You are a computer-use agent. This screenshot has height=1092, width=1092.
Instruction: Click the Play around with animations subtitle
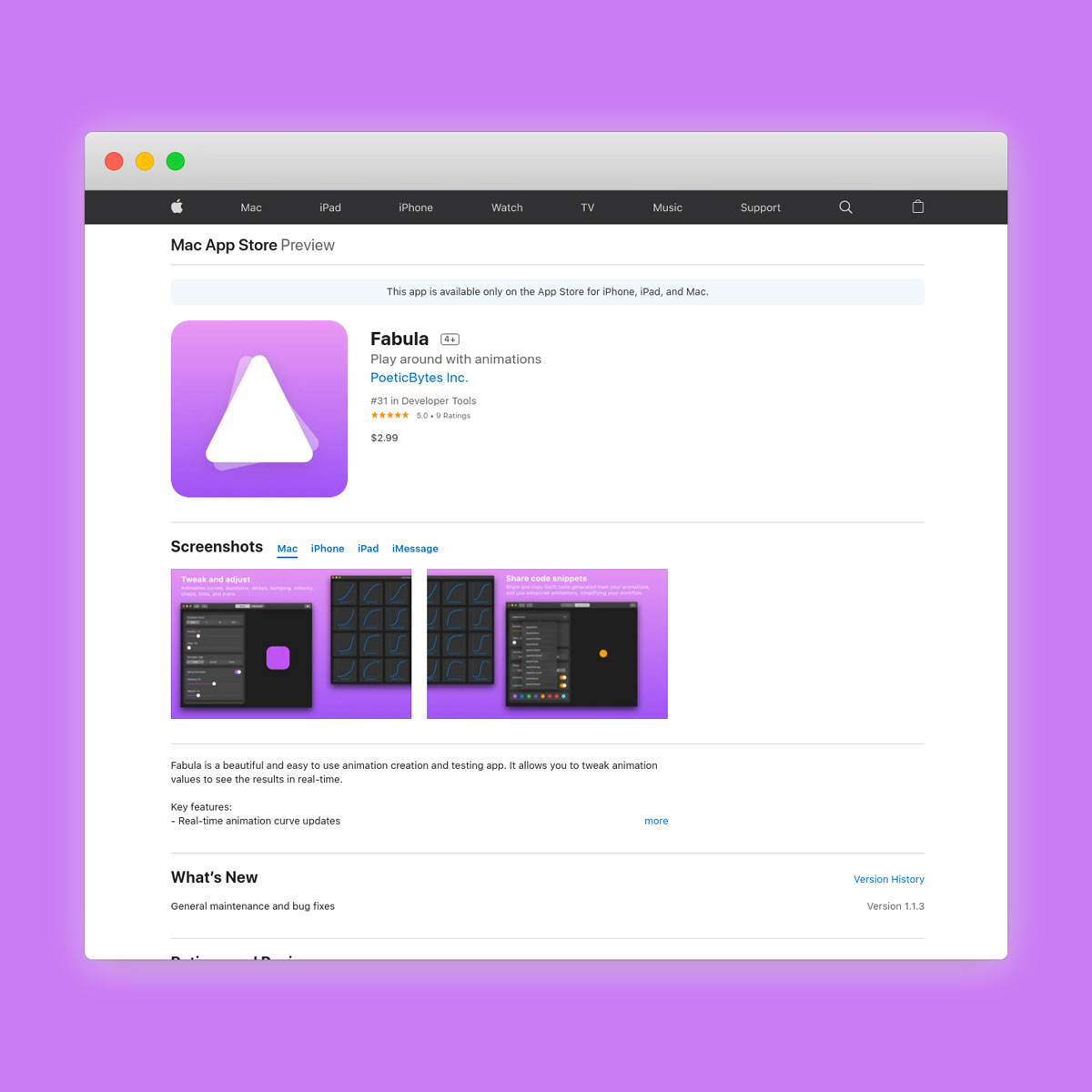pos(456,359)
